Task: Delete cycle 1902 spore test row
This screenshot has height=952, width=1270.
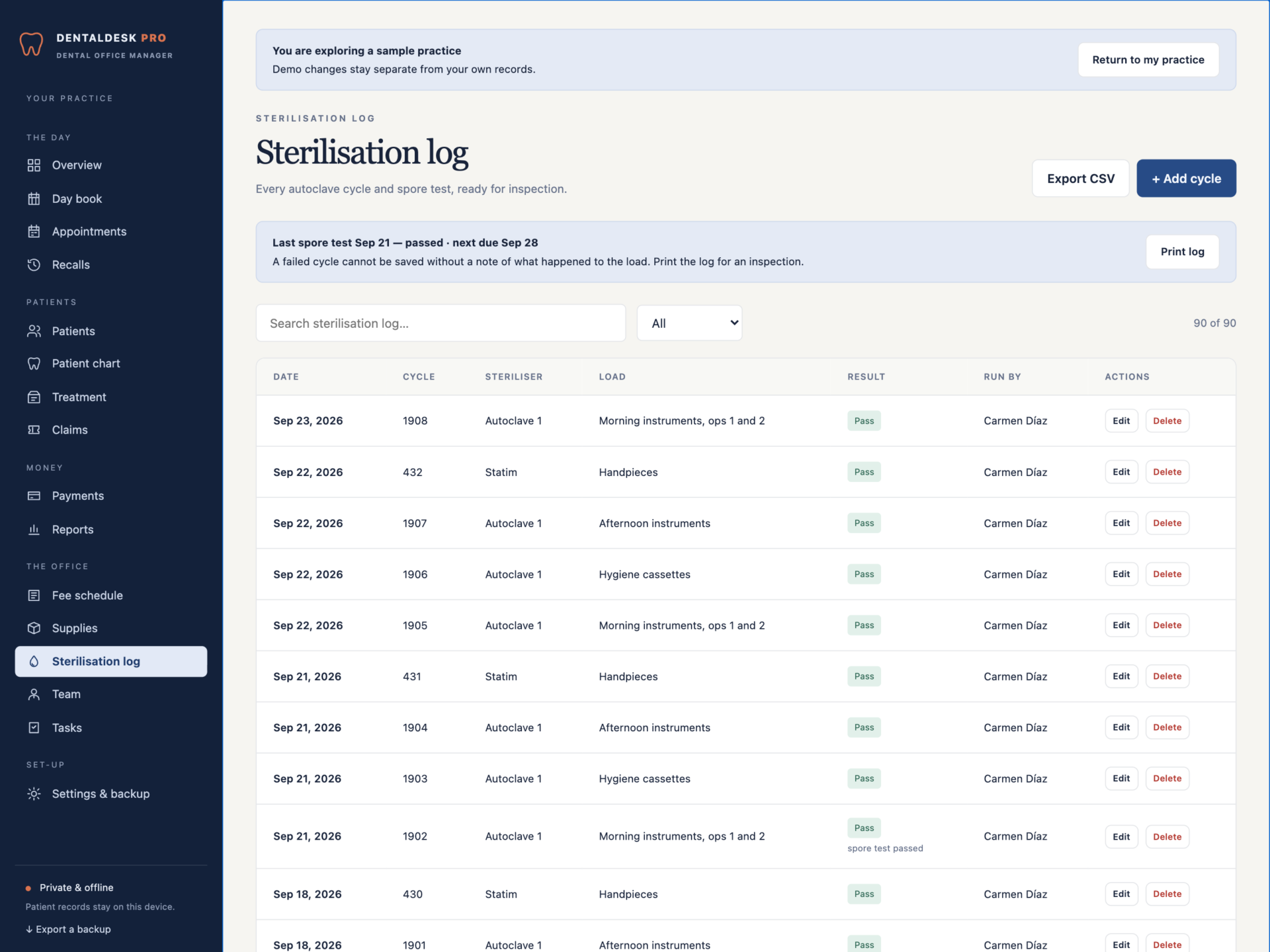Action: 1167,836
